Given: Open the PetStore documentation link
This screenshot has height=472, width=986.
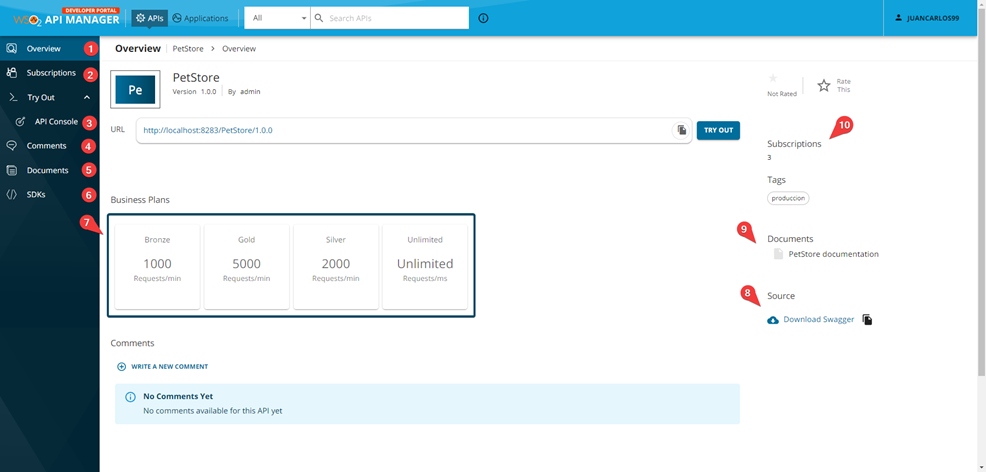Looking at the screenshot, I should point(833,254).
